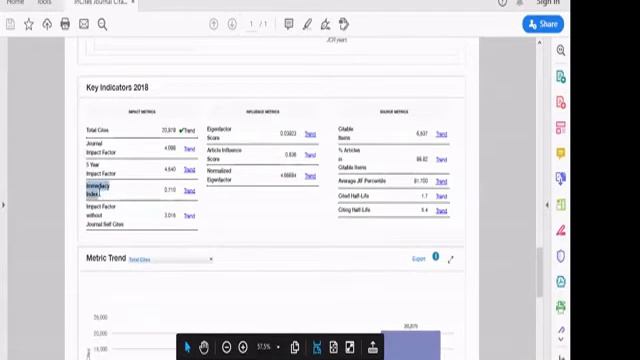Open Protect shield tool in sidebar

[561, 256]
